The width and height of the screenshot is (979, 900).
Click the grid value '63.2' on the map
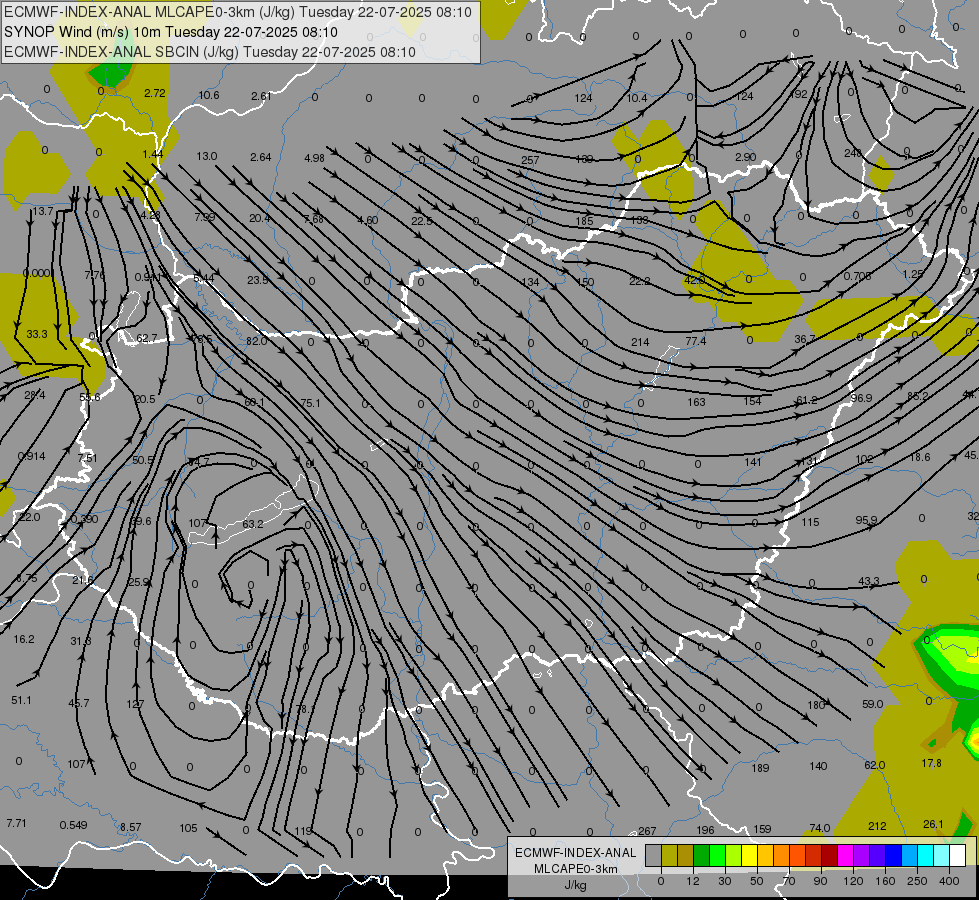(253, 524)
